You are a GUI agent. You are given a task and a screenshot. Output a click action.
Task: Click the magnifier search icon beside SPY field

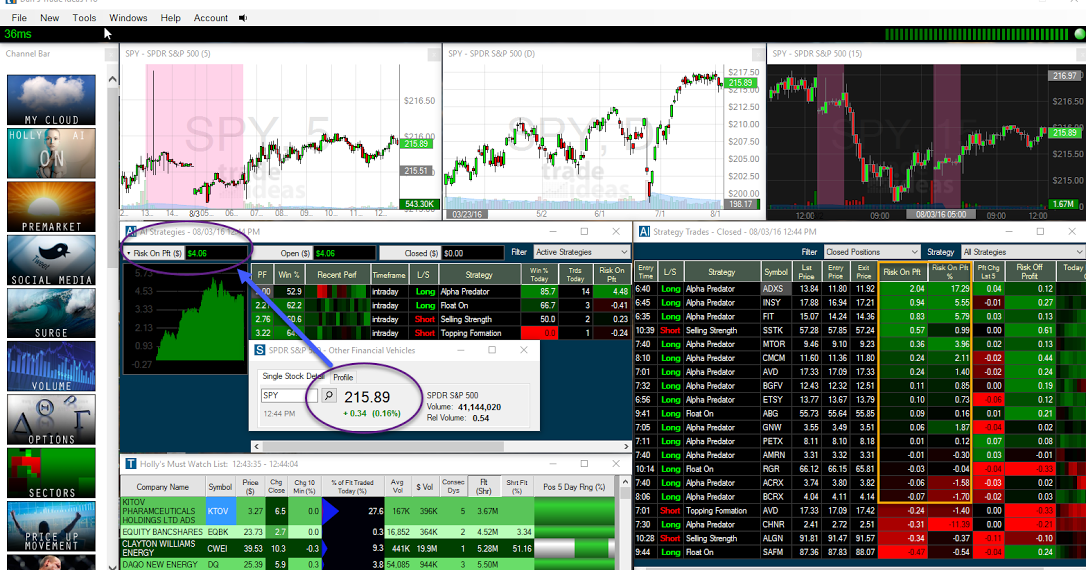point(329,395)
